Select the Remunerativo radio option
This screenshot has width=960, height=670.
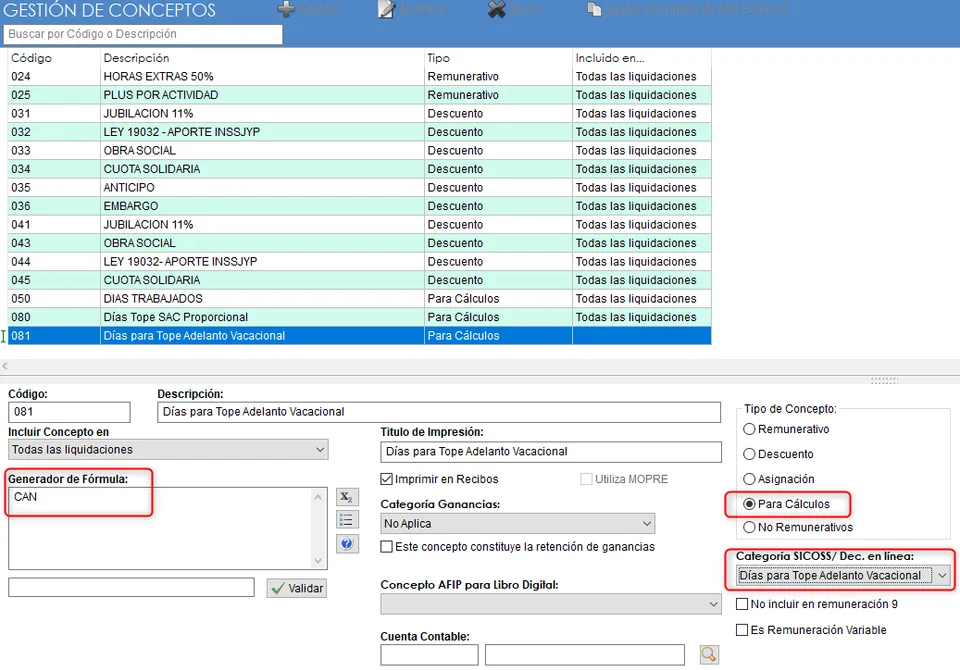(749, 429)
